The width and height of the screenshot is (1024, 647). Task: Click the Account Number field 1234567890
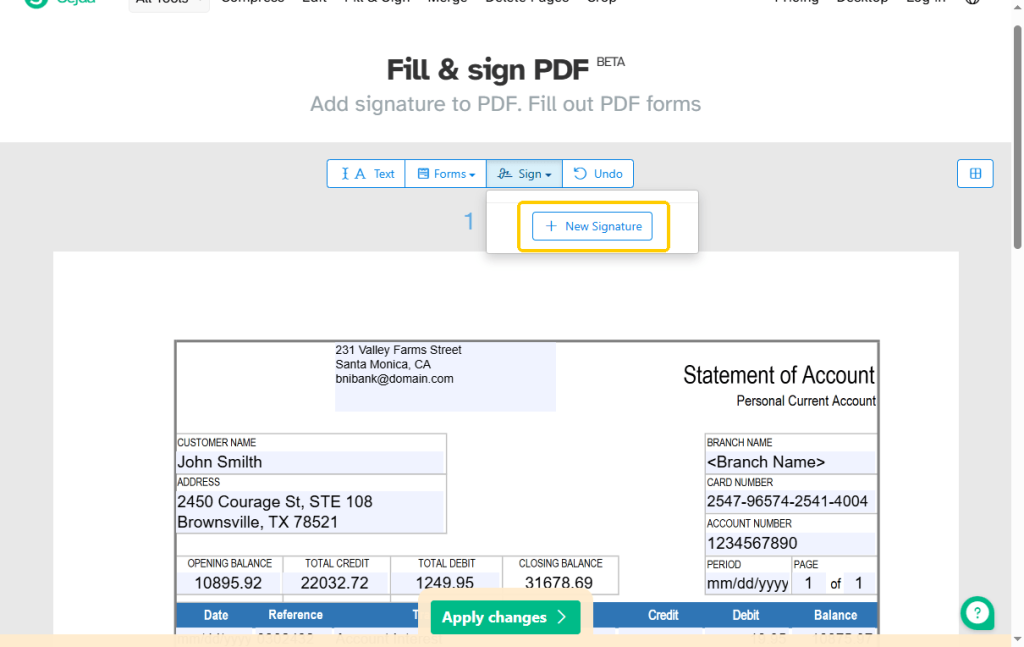(x=791, y=543)
